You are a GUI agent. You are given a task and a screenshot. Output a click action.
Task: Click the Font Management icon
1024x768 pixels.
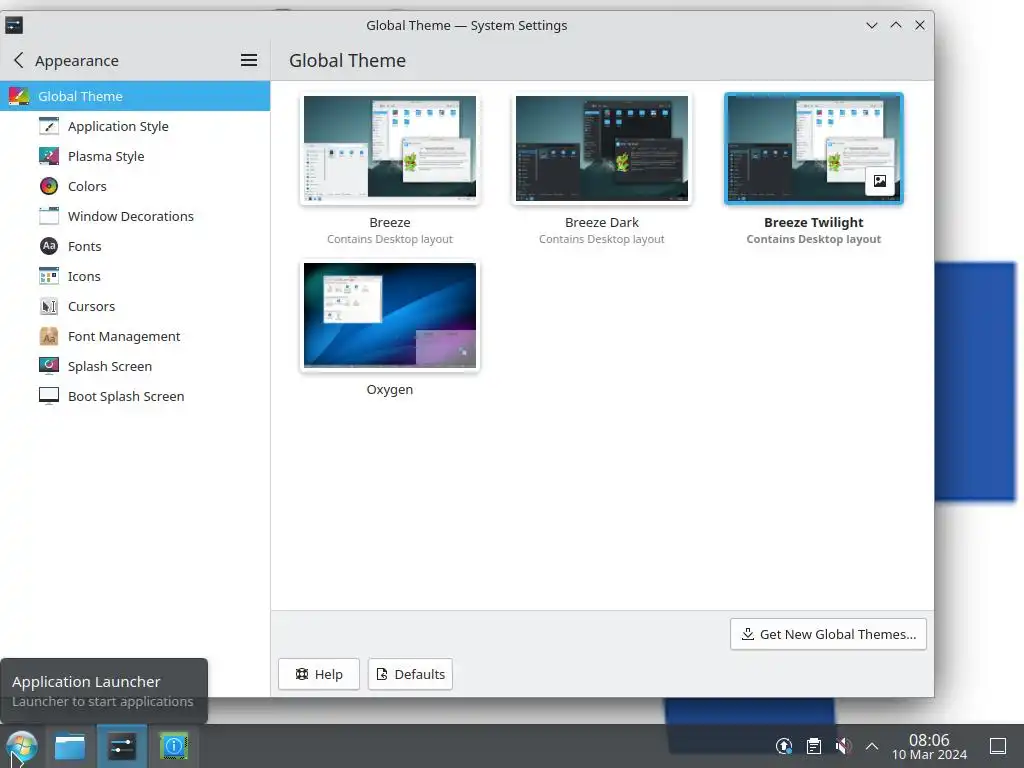click(x=49, y=336)
